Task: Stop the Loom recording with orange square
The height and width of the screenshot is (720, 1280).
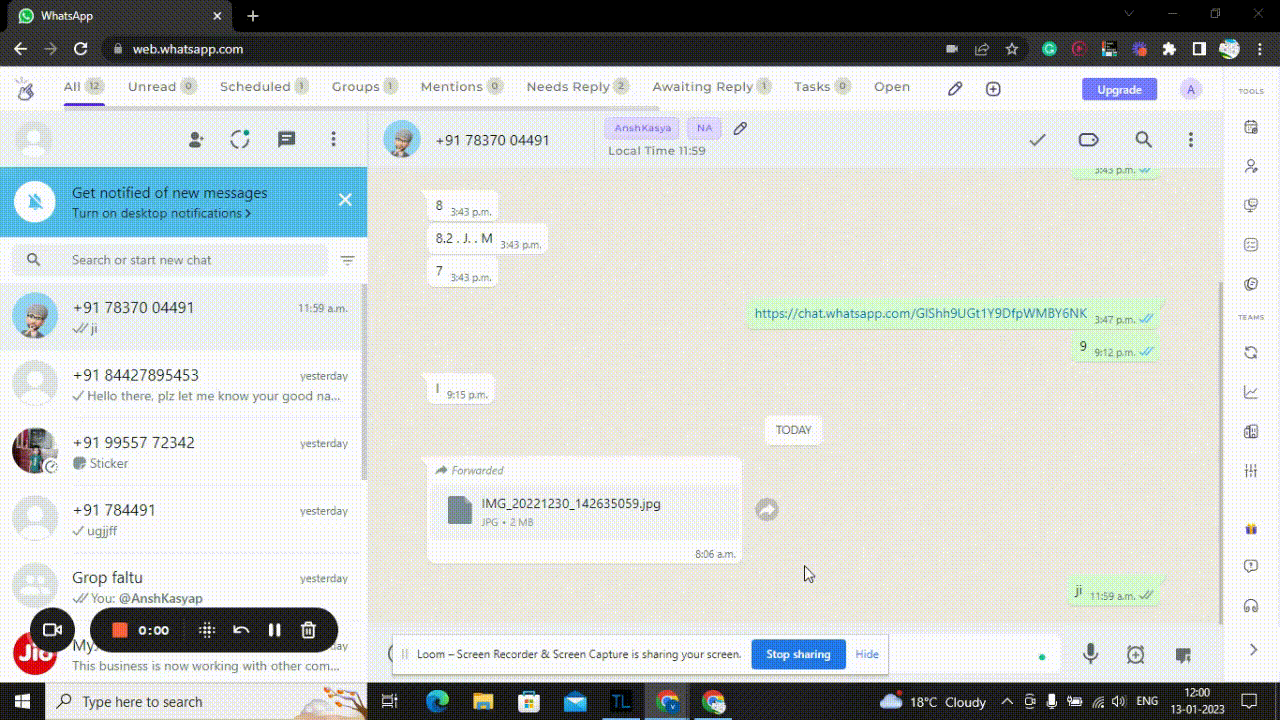Action: (x=119, y=630)
